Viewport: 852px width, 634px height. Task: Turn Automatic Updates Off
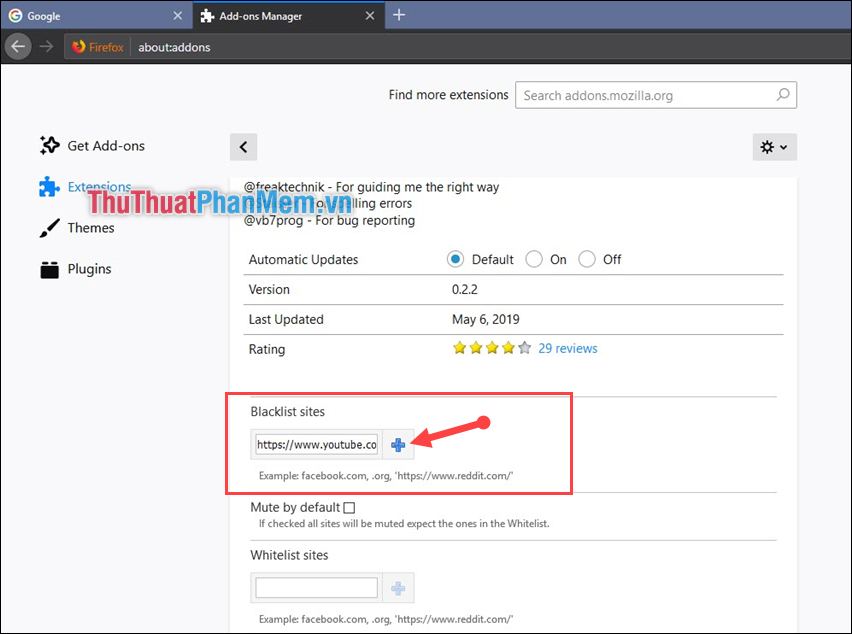tap(587, 258)
